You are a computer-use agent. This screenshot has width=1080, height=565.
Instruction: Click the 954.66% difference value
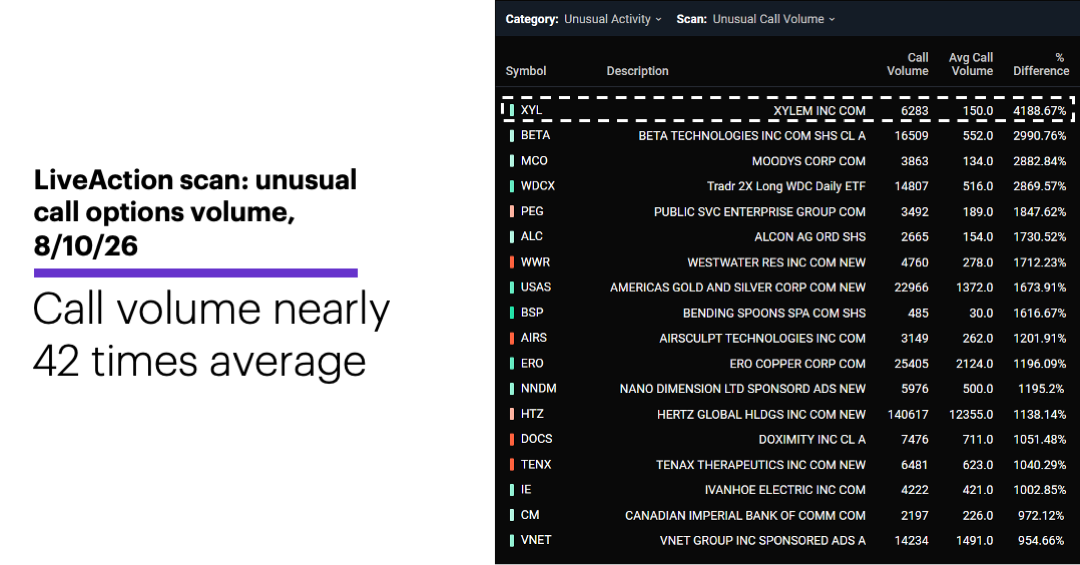[1041, 541]
